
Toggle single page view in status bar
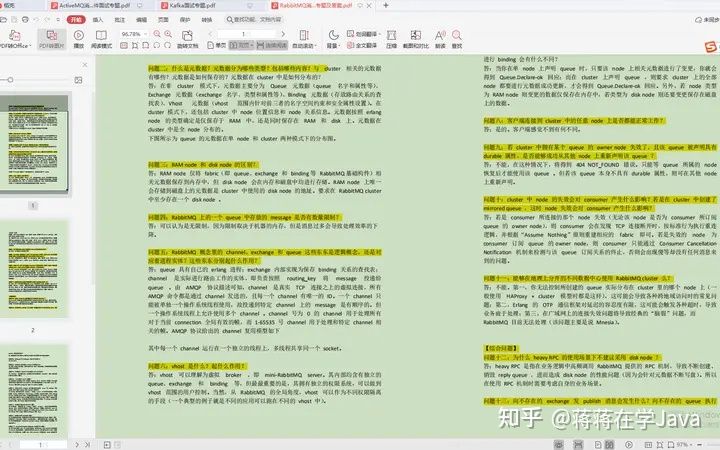click(598, 444)
